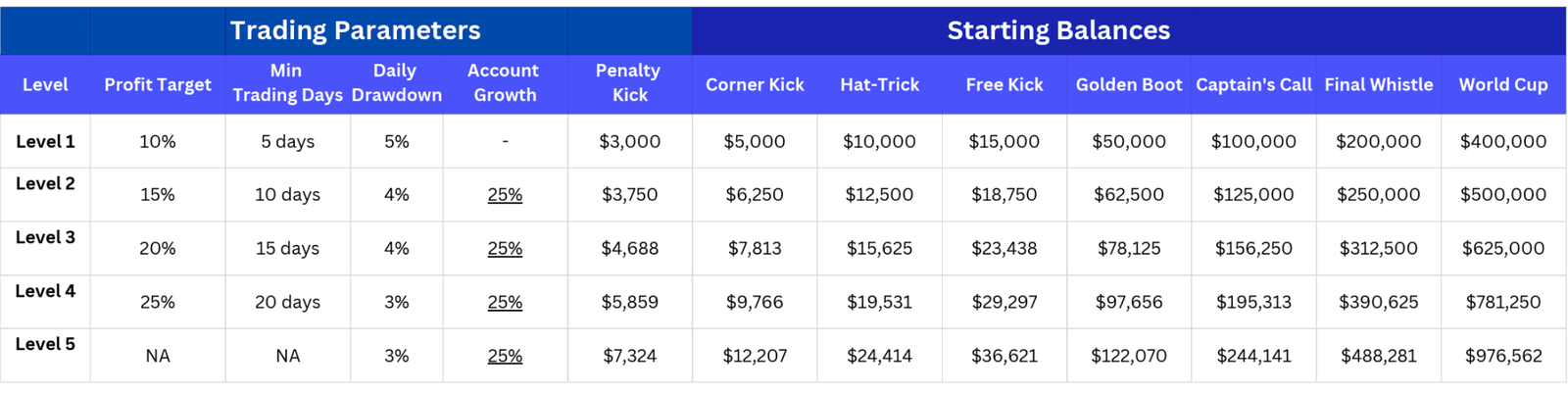The height and width of the screenshot is (393, 1568).
Task: Click the Golden Boot column header
Action: [x=1129, y=84]
